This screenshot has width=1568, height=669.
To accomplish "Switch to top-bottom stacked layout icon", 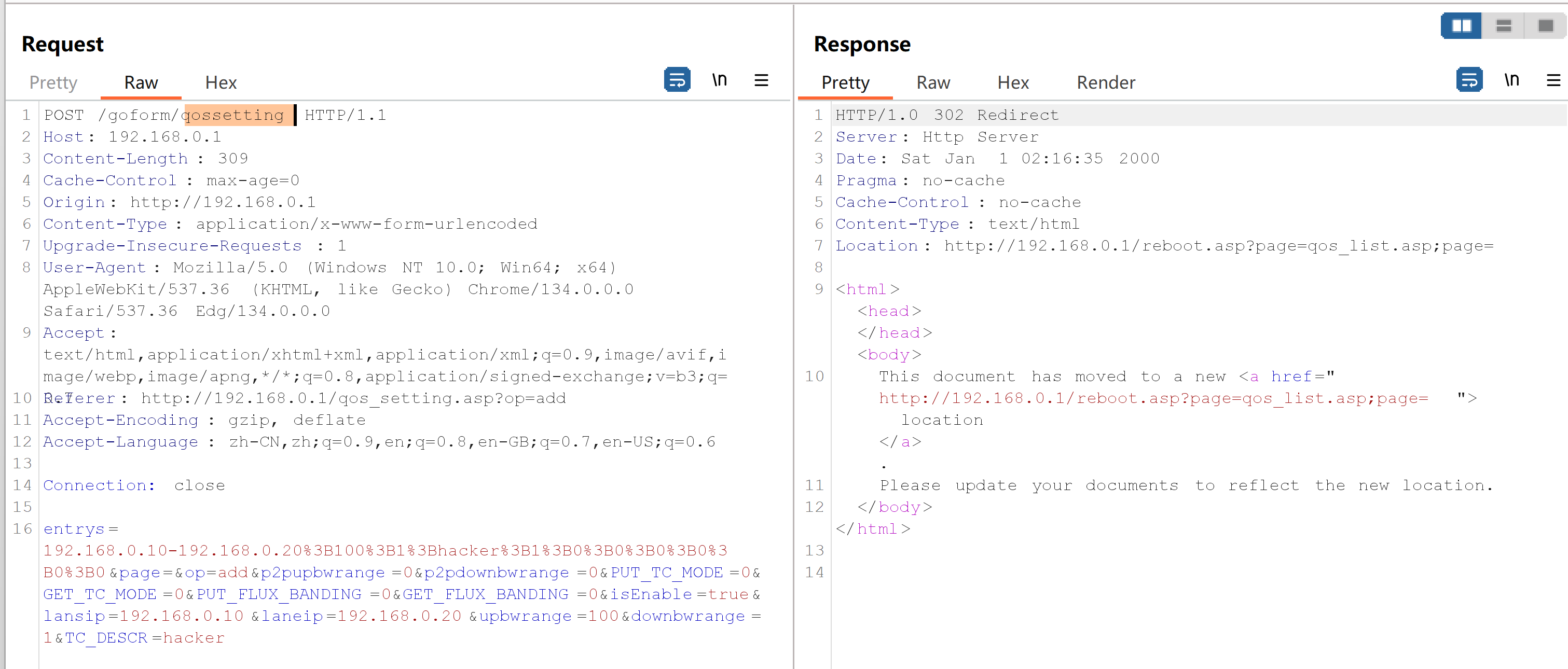I will pos(1504,25).
